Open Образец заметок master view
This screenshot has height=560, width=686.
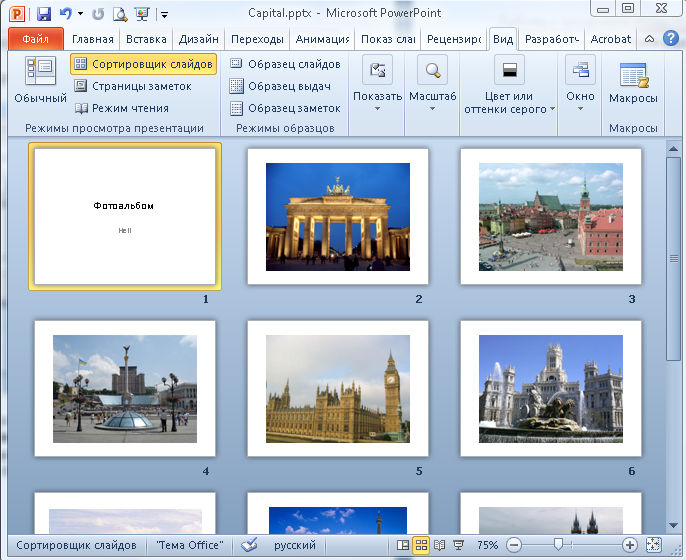coord(285,108)
